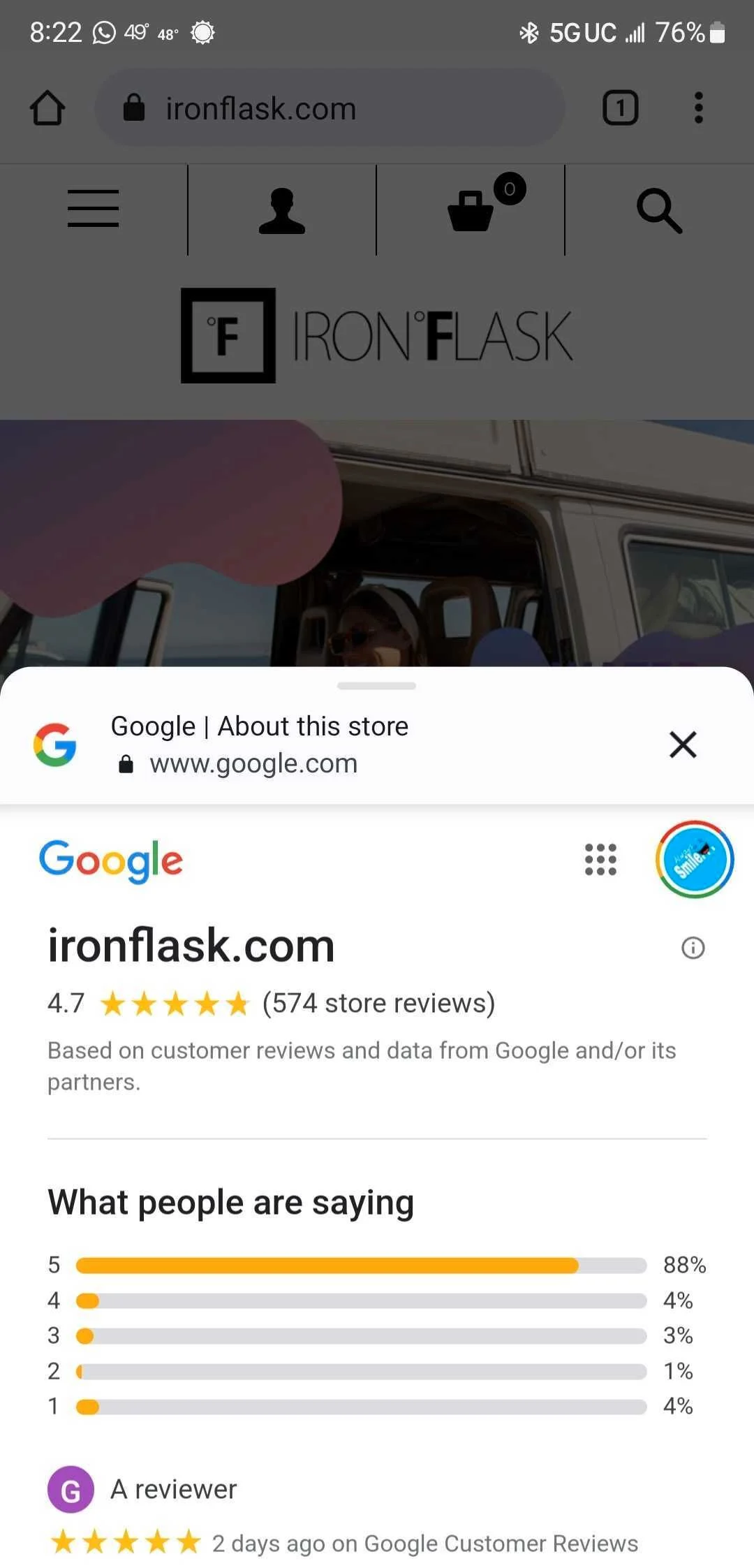Tap the reviewer's G avatar
This screenshot has height=1568, width=754.
pyautogui.click(x=71, y=1490)
